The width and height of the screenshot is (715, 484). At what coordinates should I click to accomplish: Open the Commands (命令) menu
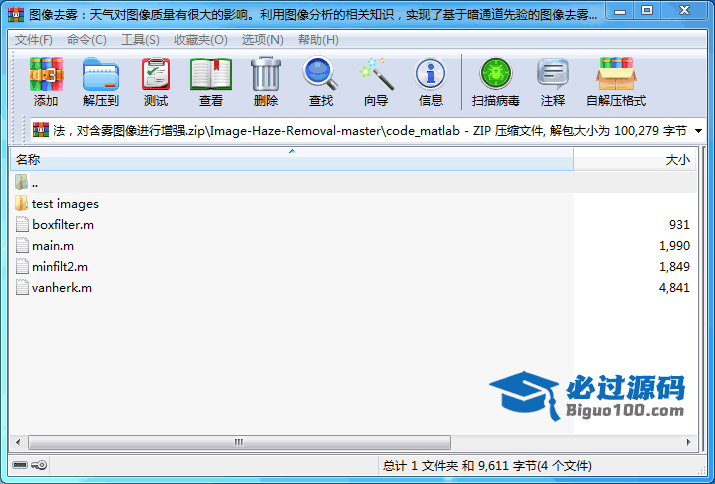[x=87, y=40]
